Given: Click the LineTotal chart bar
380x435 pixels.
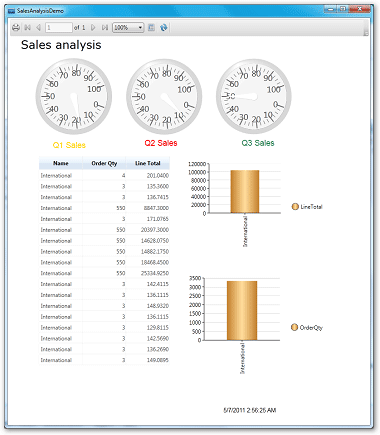Looking at the screenshot, I should tap(245, 191).
